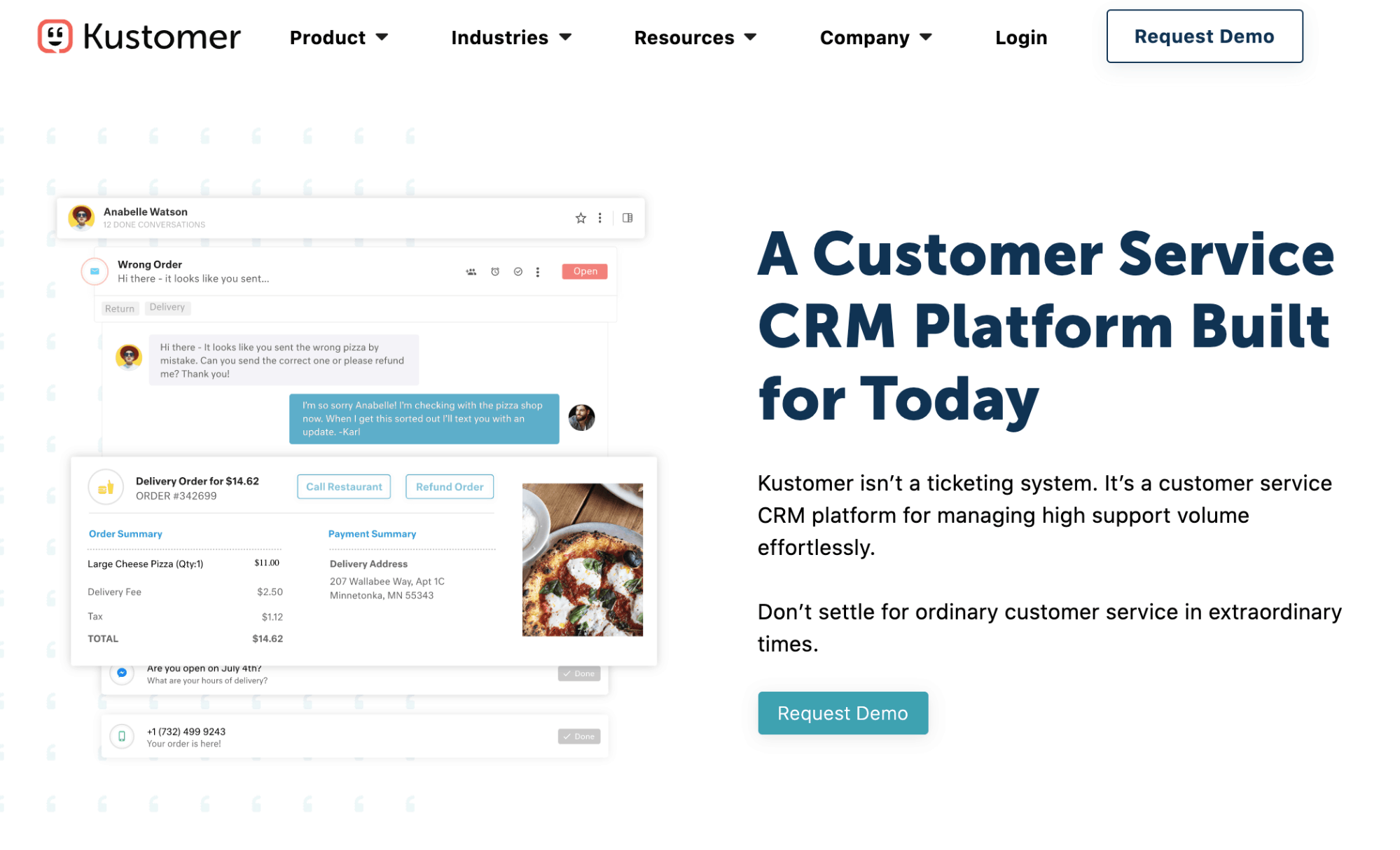The image size is (1400, 850).
Task: Click the Anabelle Watson name
Action: [x=146, y=212]
